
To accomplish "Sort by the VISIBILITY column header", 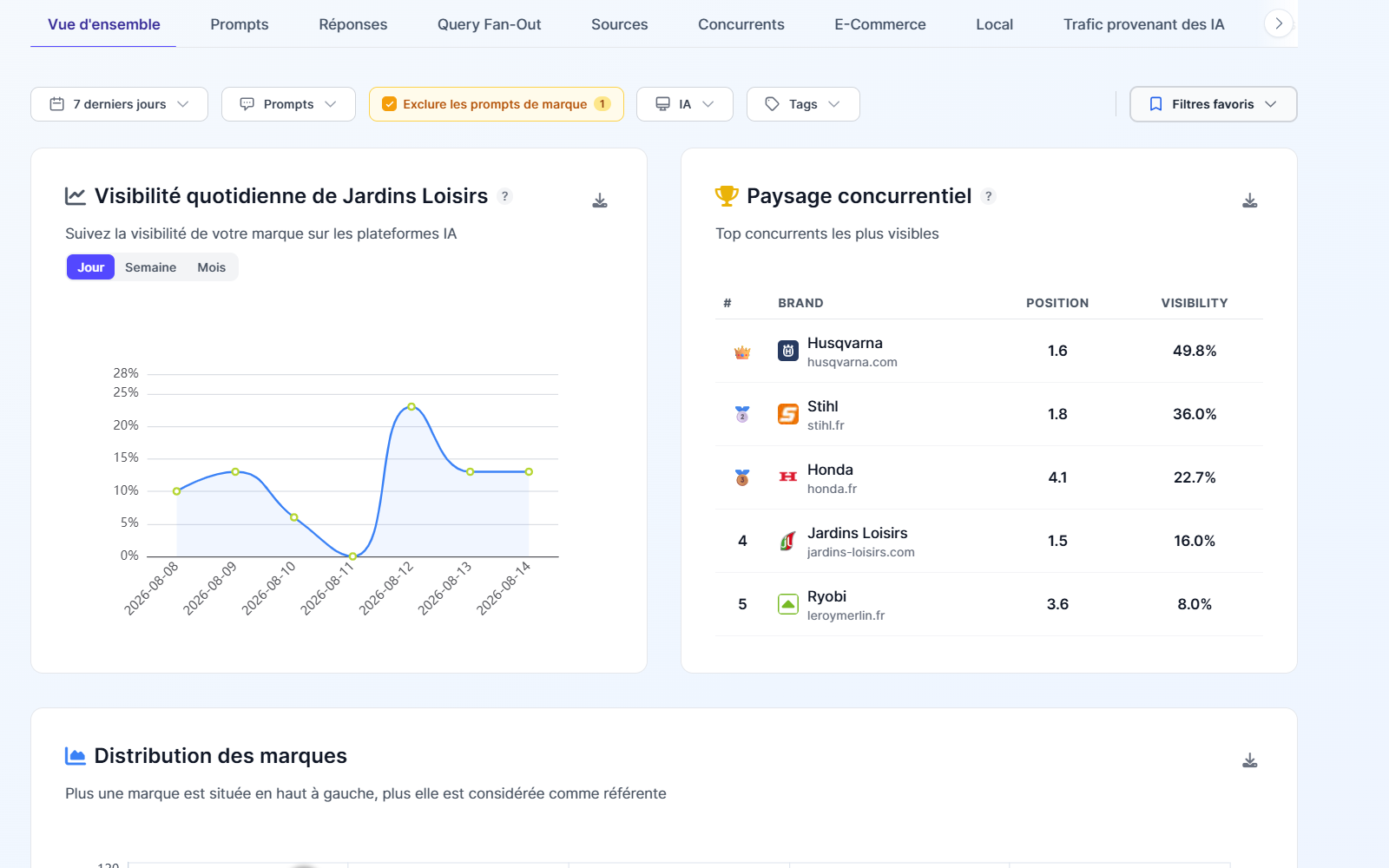I will point(1195,303).
